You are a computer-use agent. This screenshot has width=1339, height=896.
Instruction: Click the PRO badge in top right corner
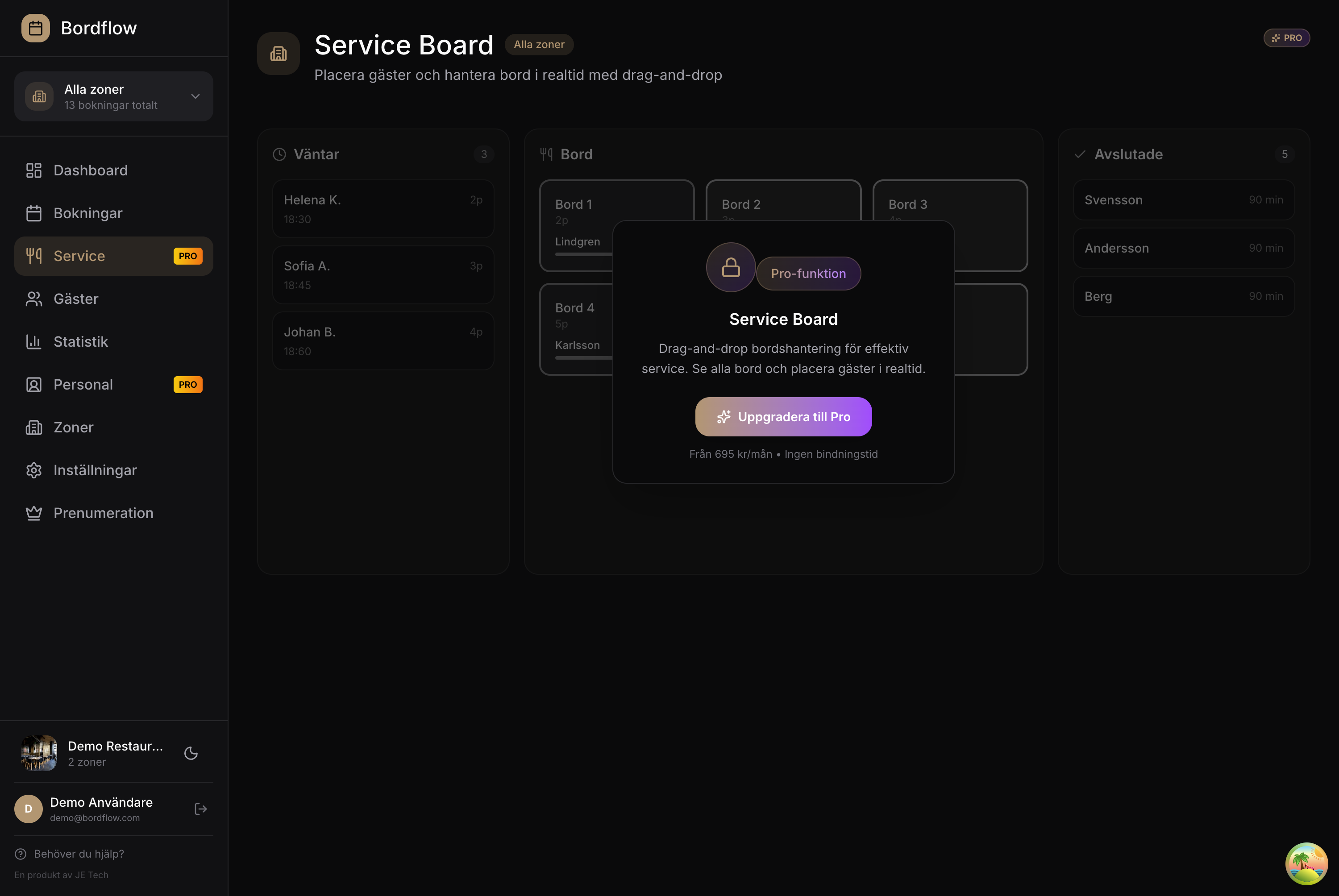(x=1287, y=38)
